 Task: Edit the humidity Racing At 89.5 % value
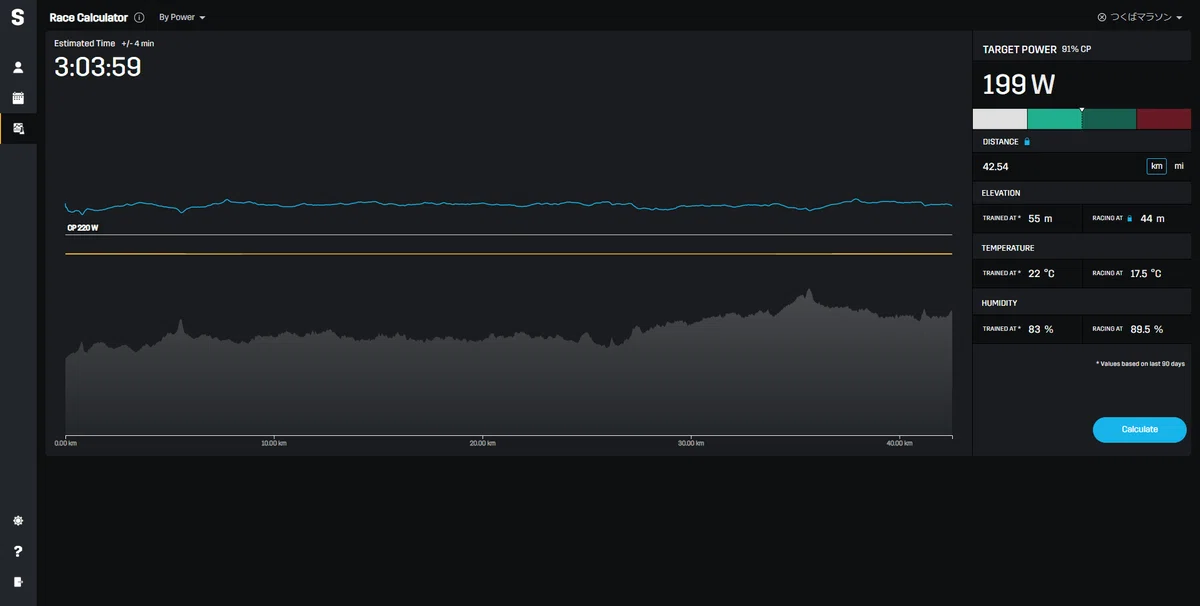[x=1148, y=328]
